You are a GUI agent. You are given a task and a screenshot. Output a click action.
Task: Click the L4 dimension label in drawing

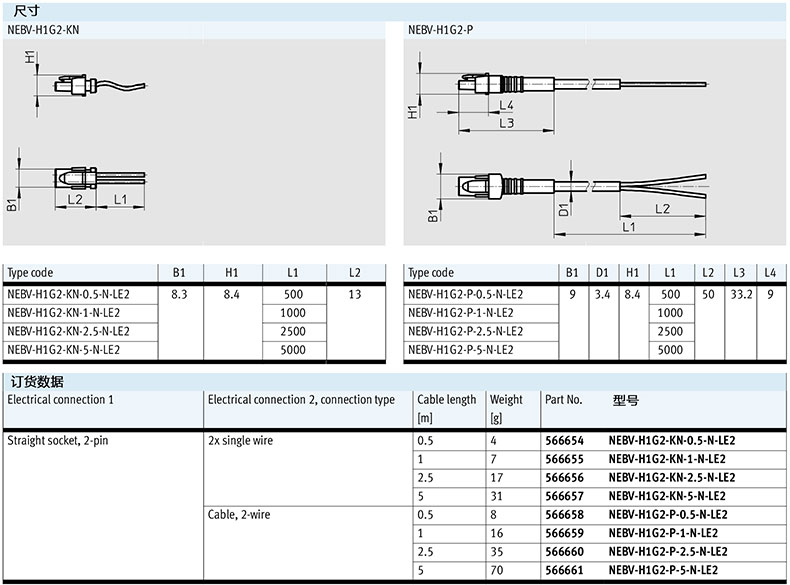tap(506, 105)
